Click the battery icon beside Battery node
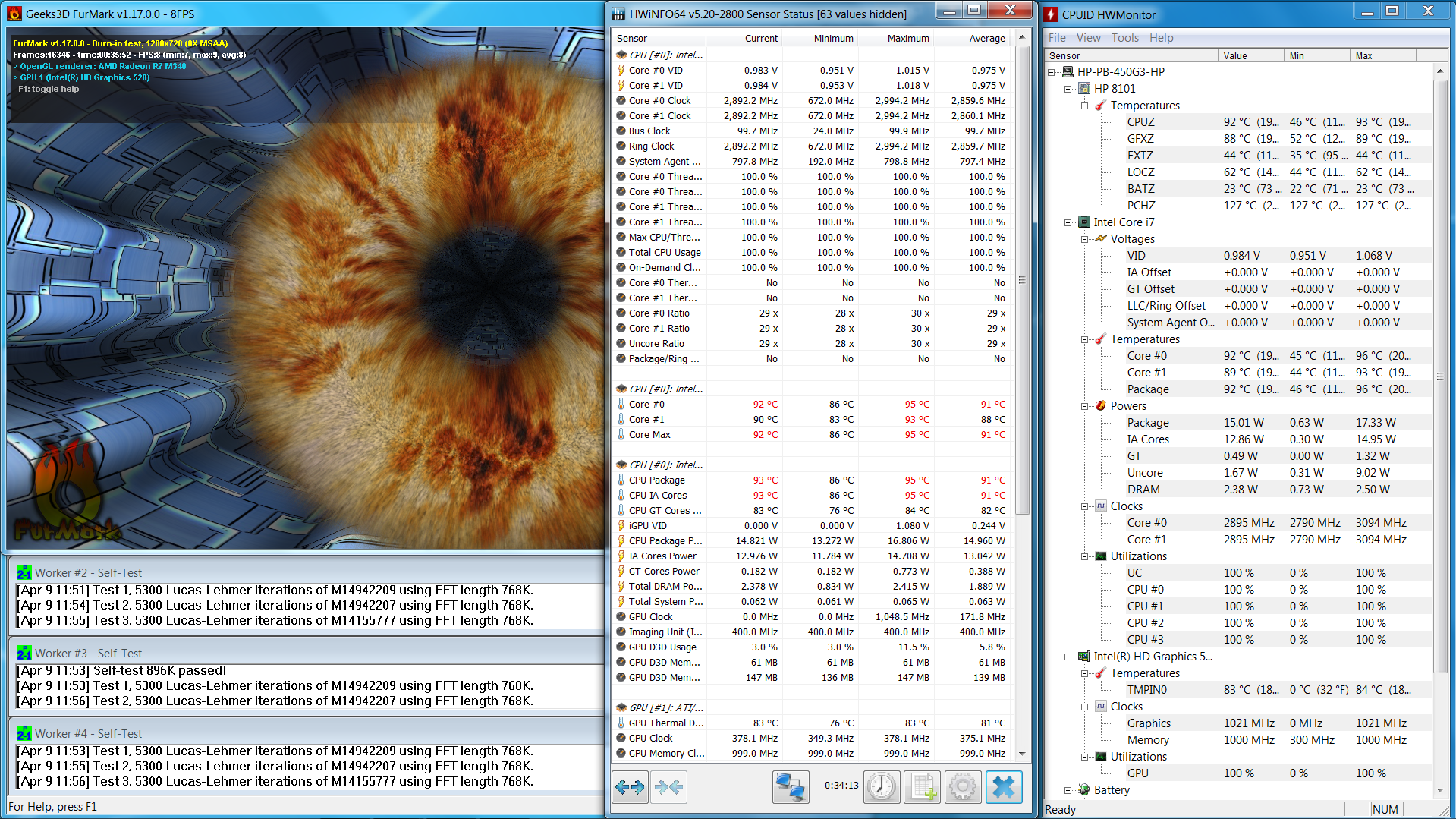 (1084, 789)
